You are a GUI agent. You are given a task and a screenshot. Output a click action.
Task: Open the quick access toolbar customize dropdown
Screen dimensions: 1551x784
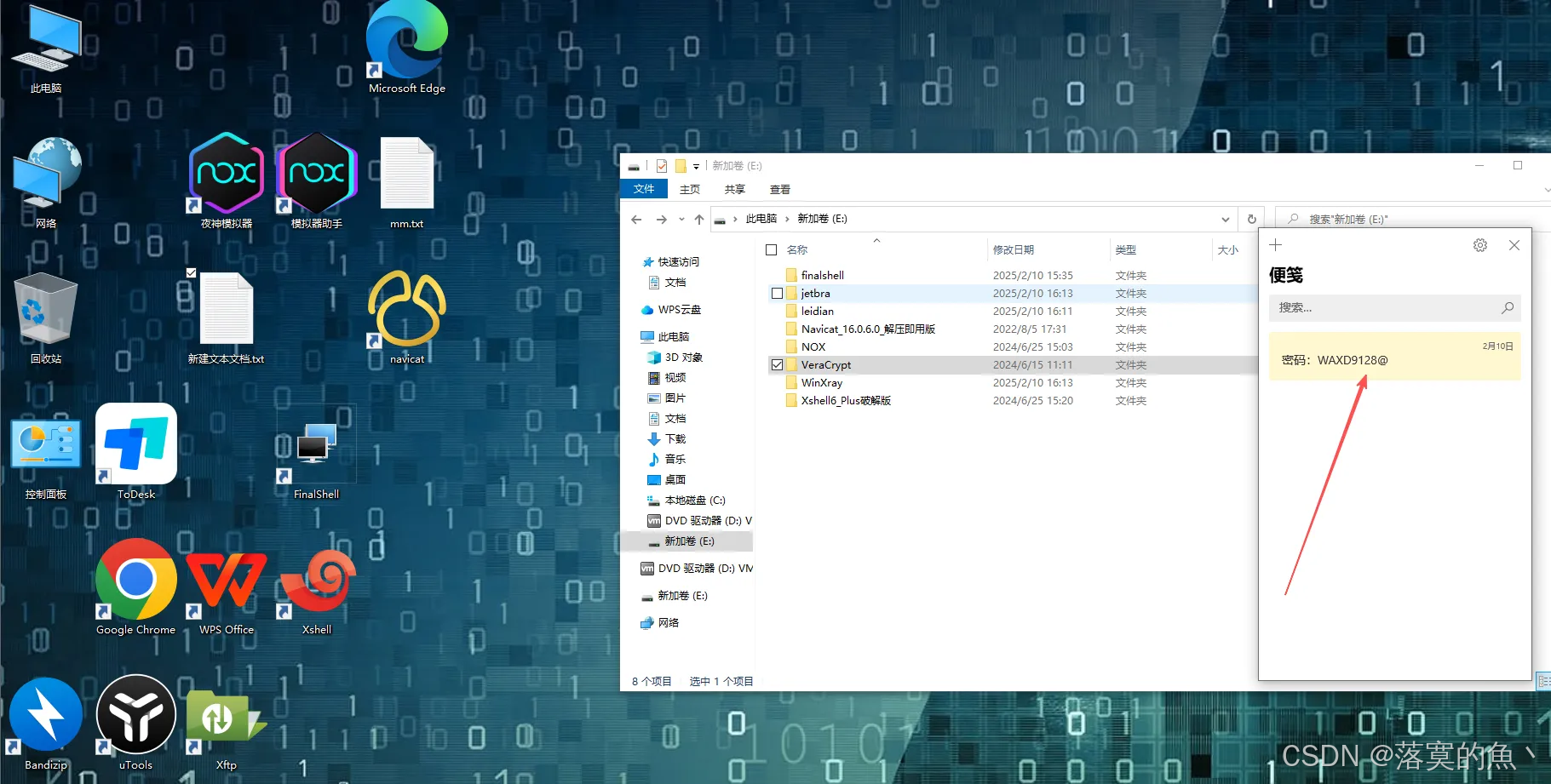[696, 166]
